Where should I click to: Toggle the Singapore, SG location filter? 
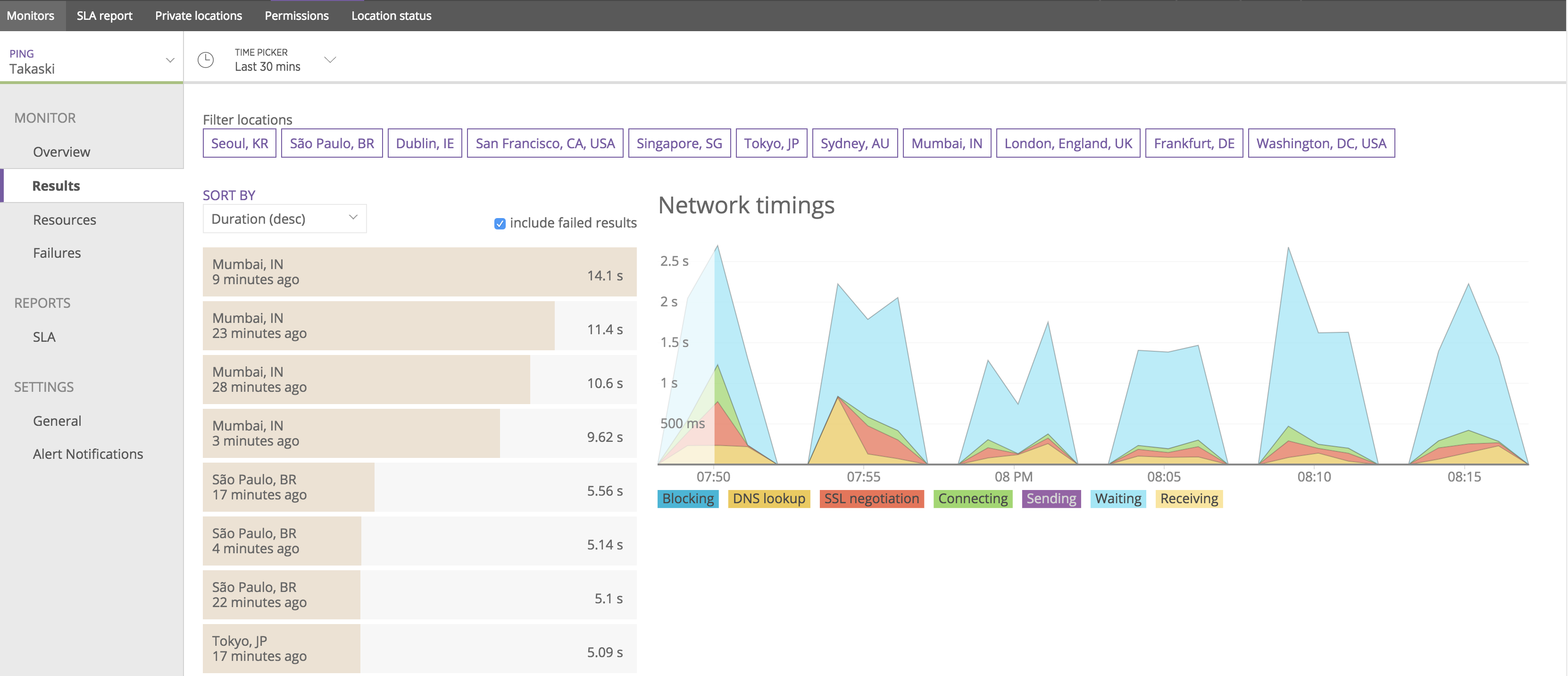coord(679,143)
